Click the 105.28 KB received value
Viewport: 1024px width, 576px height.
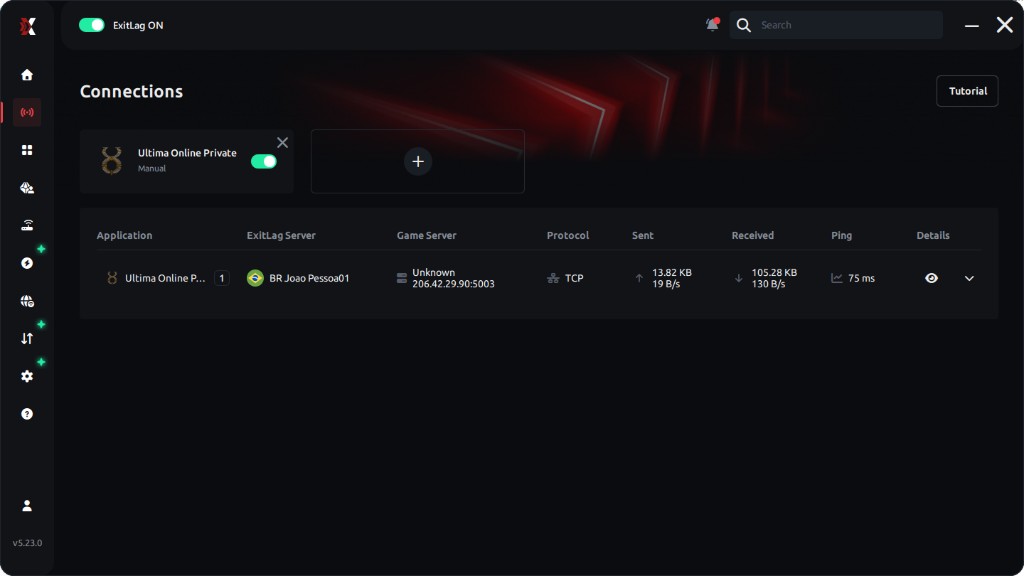point(774,272)
